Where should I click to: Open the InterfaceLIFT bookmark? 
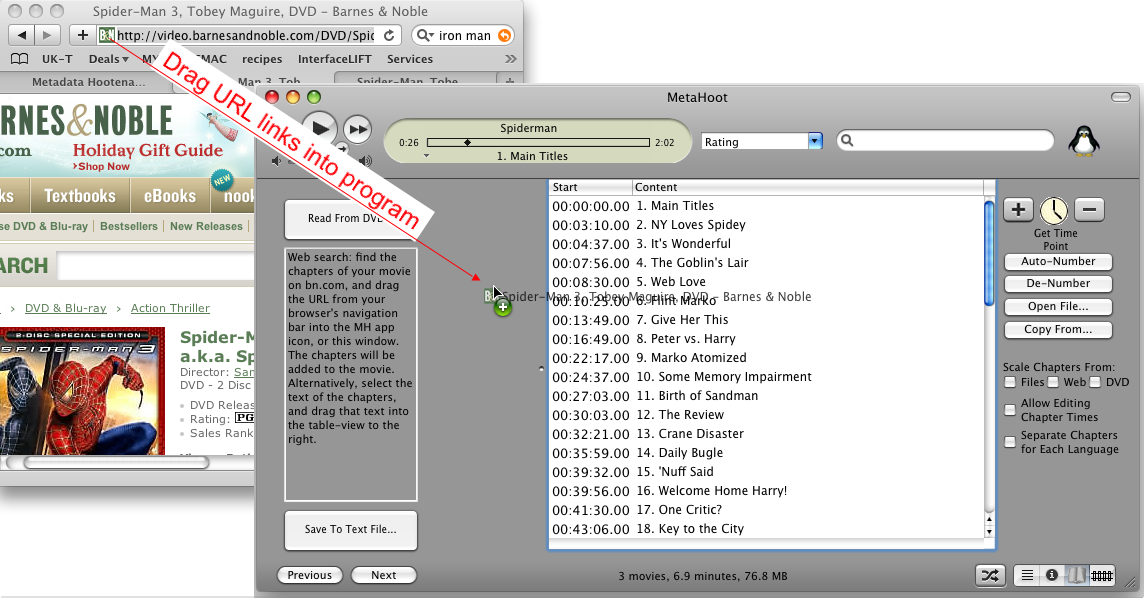pyautogui.click(x=334, y=59)
